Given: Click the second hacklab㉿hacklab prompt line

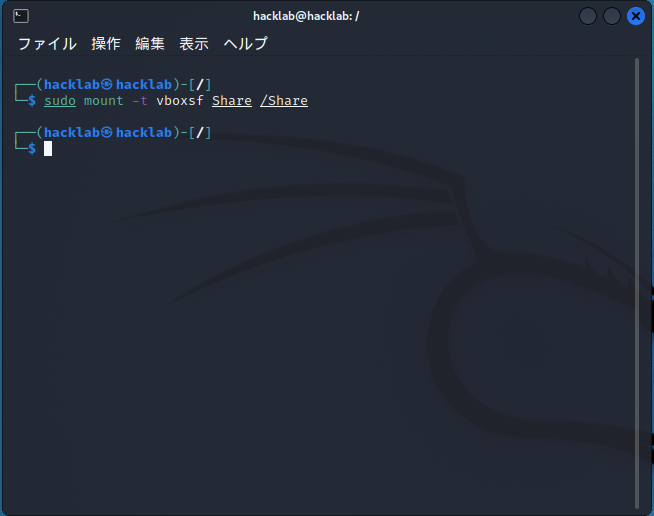Looking at the screenshot, I should [113, 133].
